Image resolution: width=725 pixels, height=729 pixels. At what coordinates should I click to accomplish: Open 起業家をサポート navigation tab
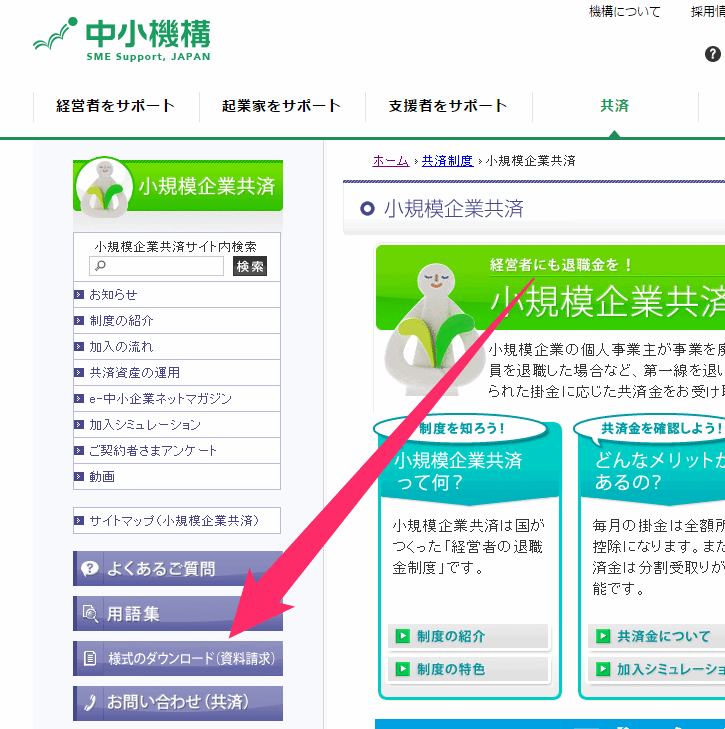[x=281, y=106]
